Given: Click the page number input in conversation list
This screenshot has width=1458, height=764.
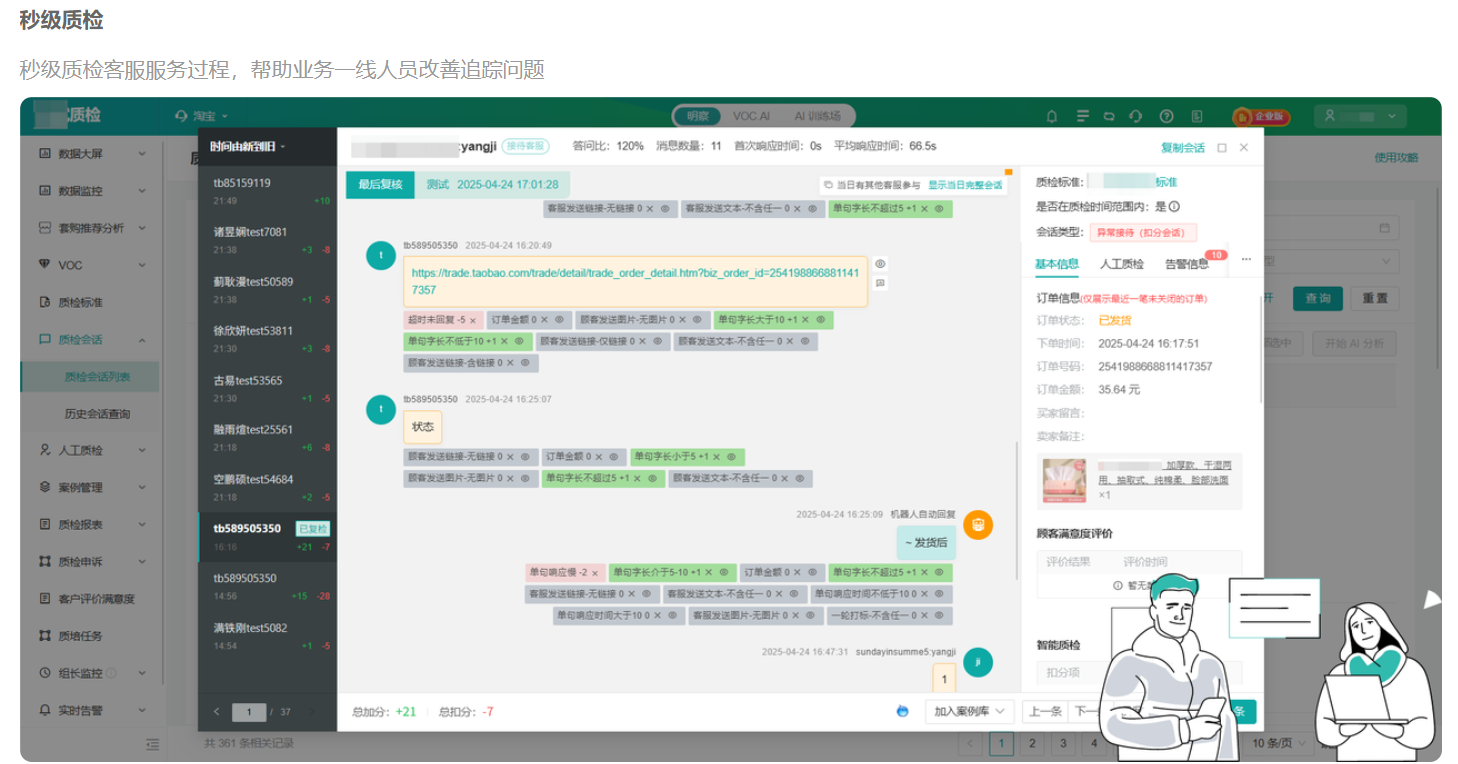Looking at the screenshot, I should coord(249,712).
